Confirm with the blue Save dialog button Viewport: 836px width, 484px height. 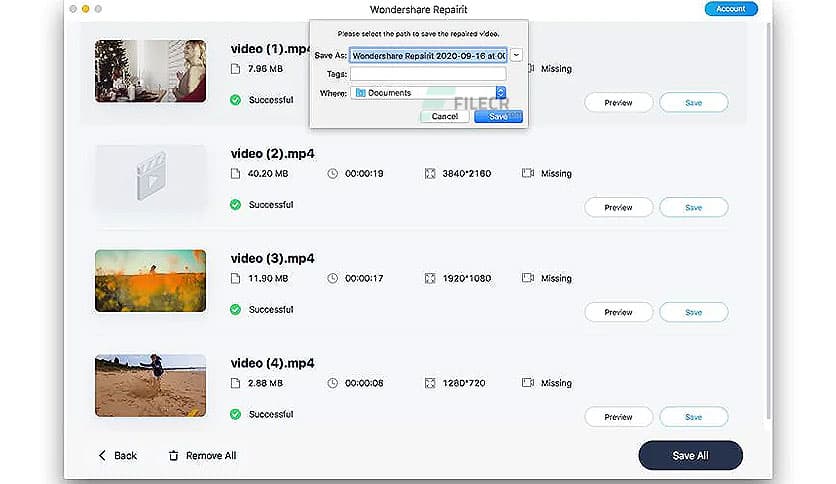tap(499, 116)
